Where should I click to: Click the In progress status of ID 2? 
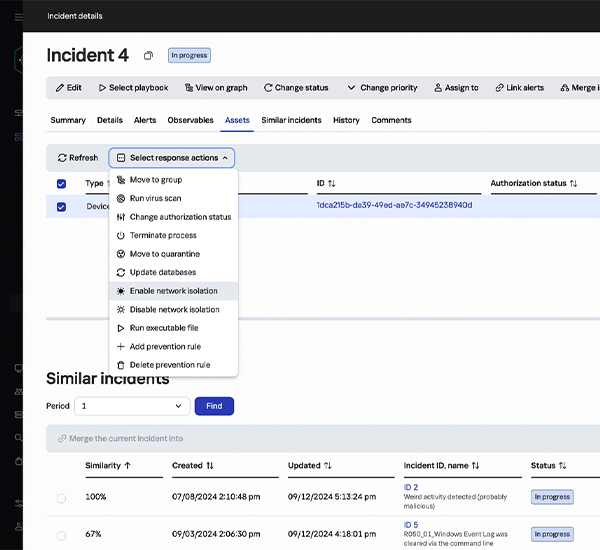pyautogui.click(x=552, y=497)
